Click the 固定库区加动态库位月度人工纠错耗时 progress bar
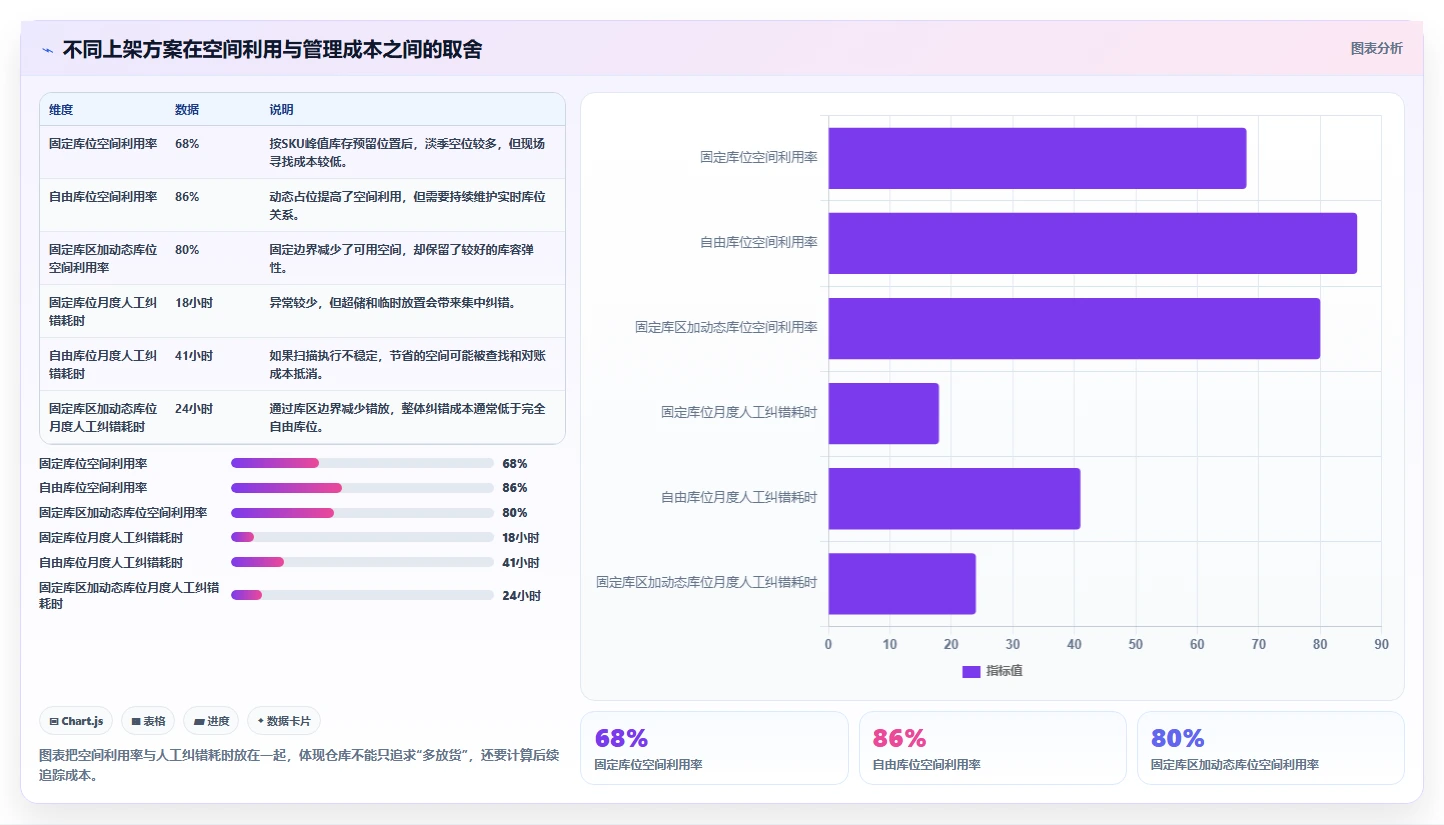This screenshot has height=825, width=1444. point(362,595)
